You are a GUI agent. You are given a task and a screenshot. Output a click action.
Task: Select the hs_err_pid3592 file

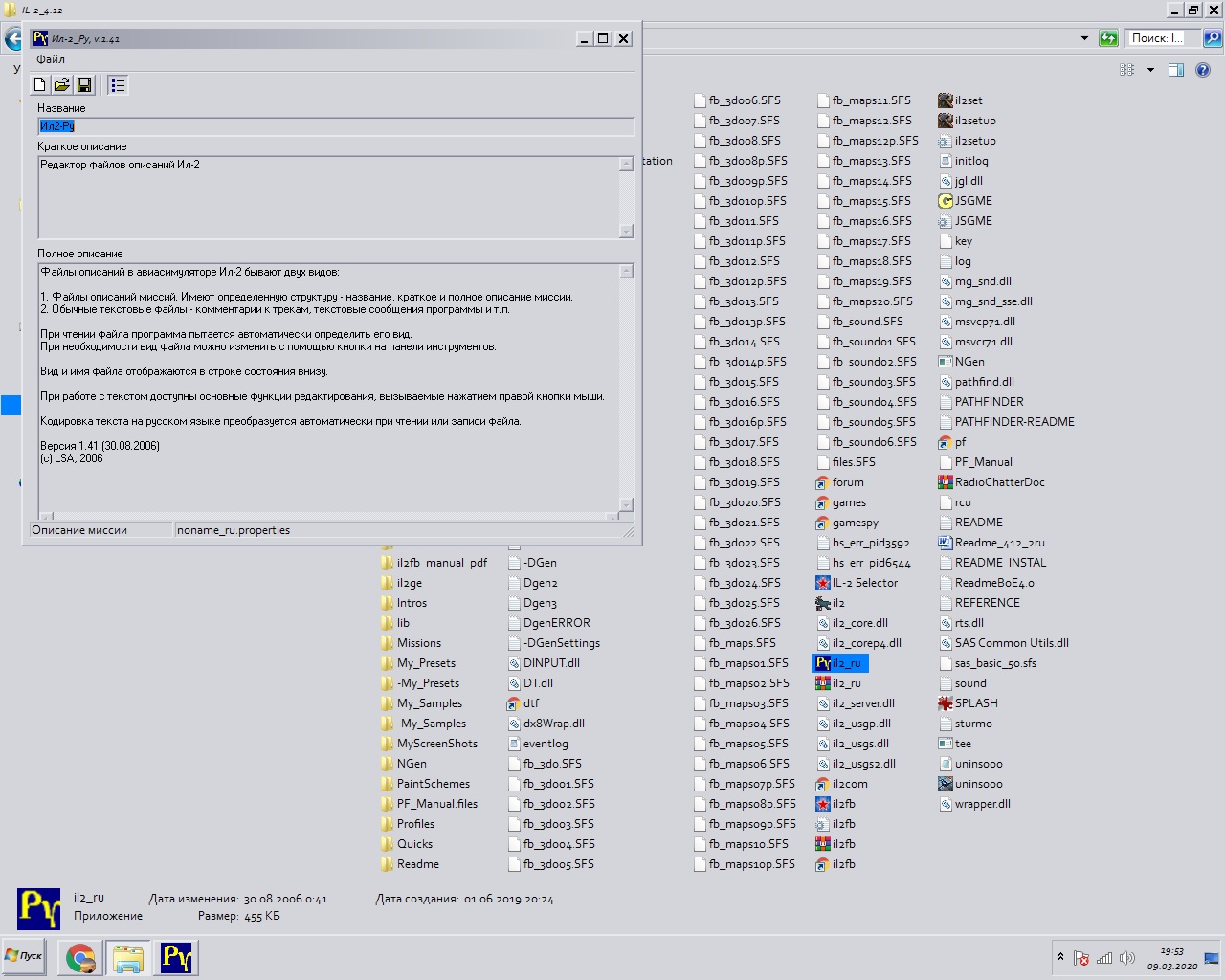coord(863,543)
